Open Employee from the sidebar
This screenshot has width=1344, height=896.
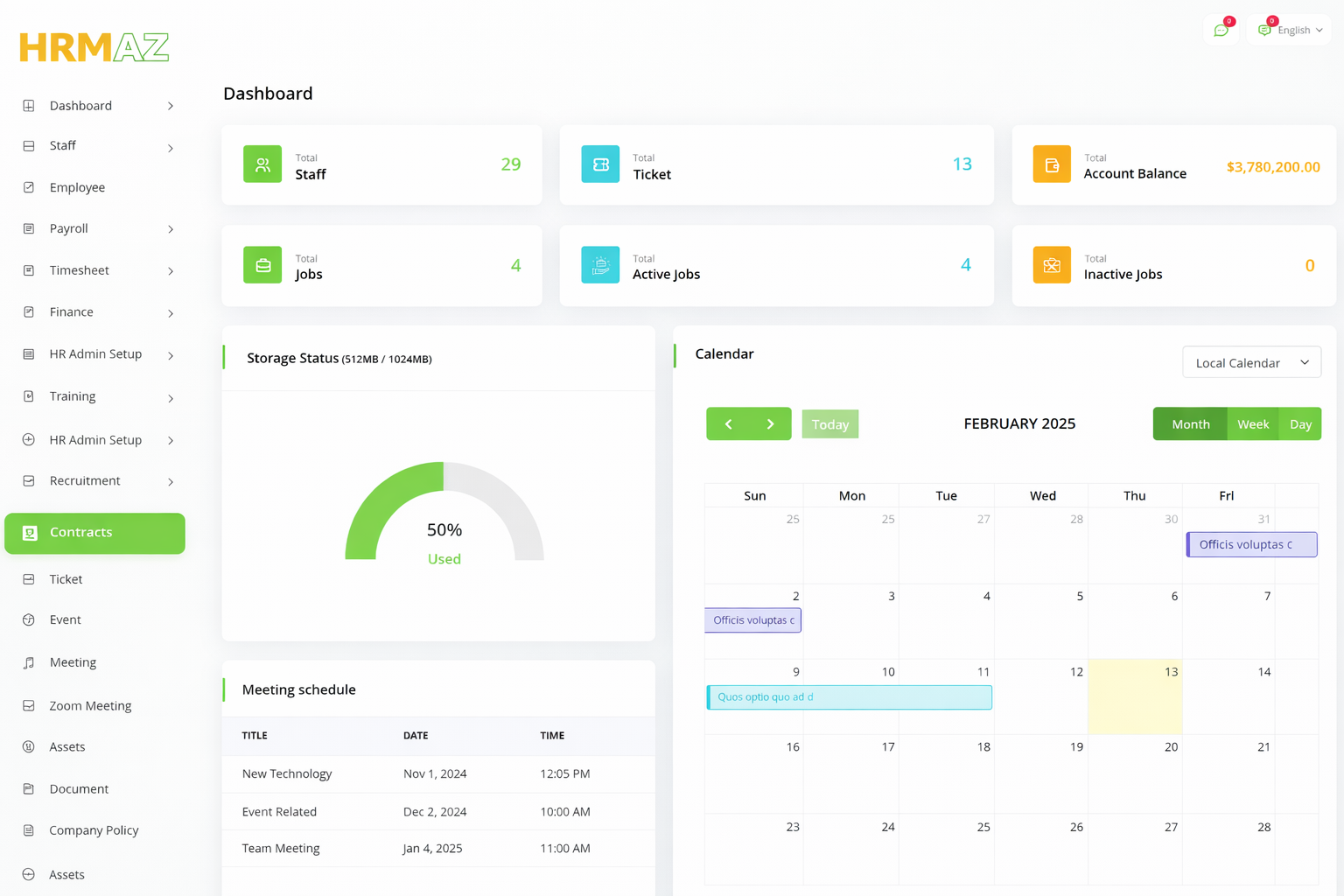(x=77, y=187)
